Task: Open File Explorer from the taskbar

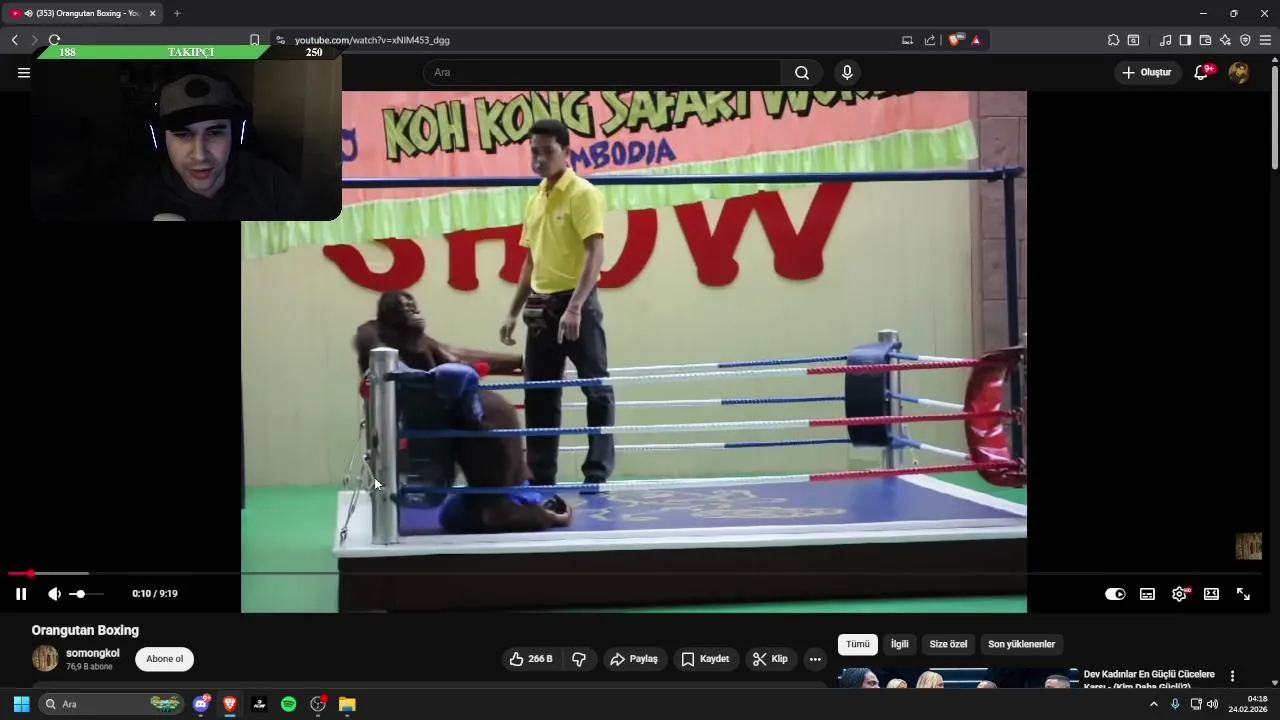Action: click(347, 704)
